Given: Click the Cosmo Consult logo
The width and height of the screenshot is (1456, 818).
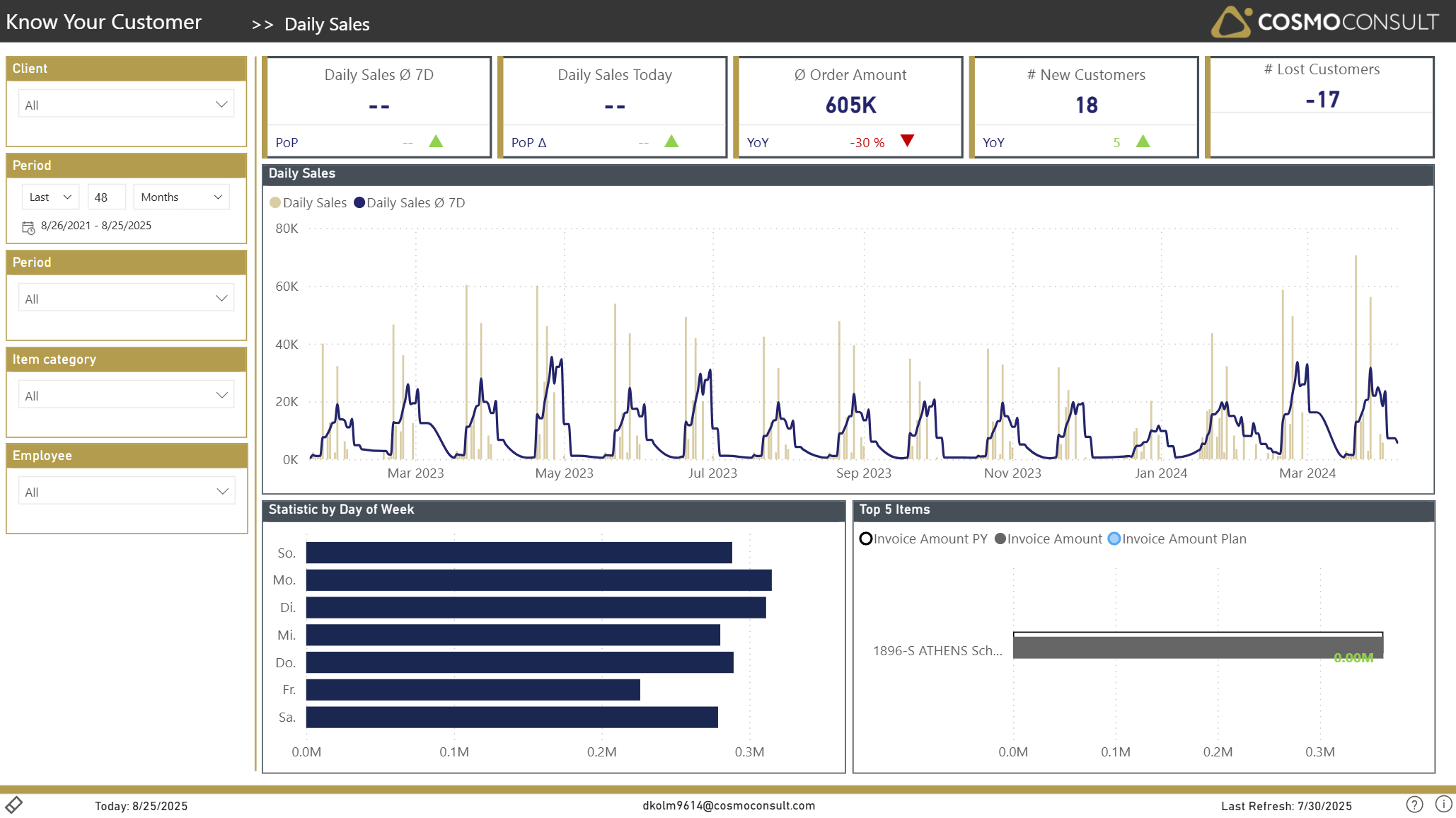Looking at the screenshot, I should [1324, 21].
